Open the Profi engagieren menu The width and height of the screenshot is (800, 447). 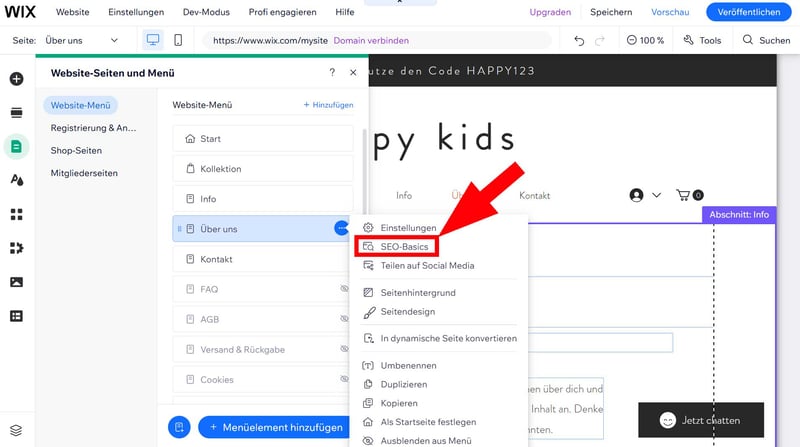[282, 12]
